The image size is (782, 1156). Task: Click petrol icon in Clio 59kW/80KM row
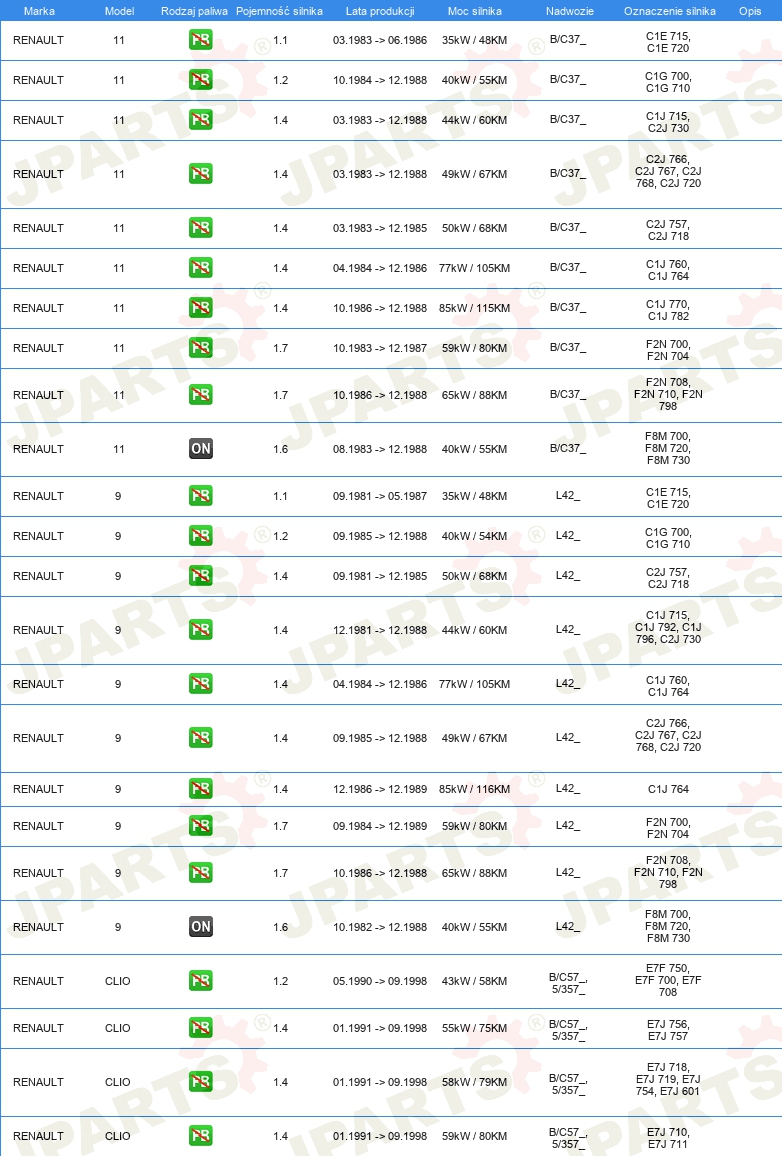pyautogui.click(x=200, y=1135)
